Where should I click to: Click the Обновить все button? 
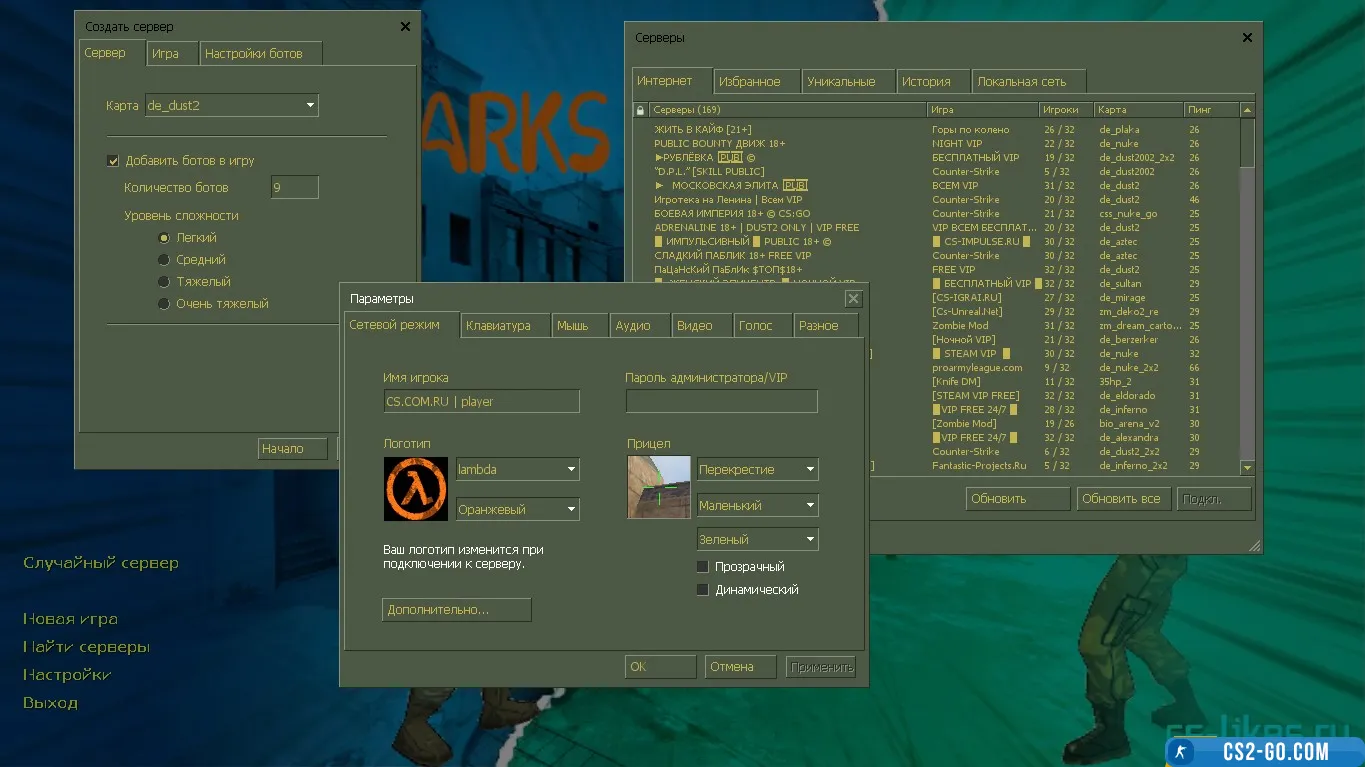1120,499
